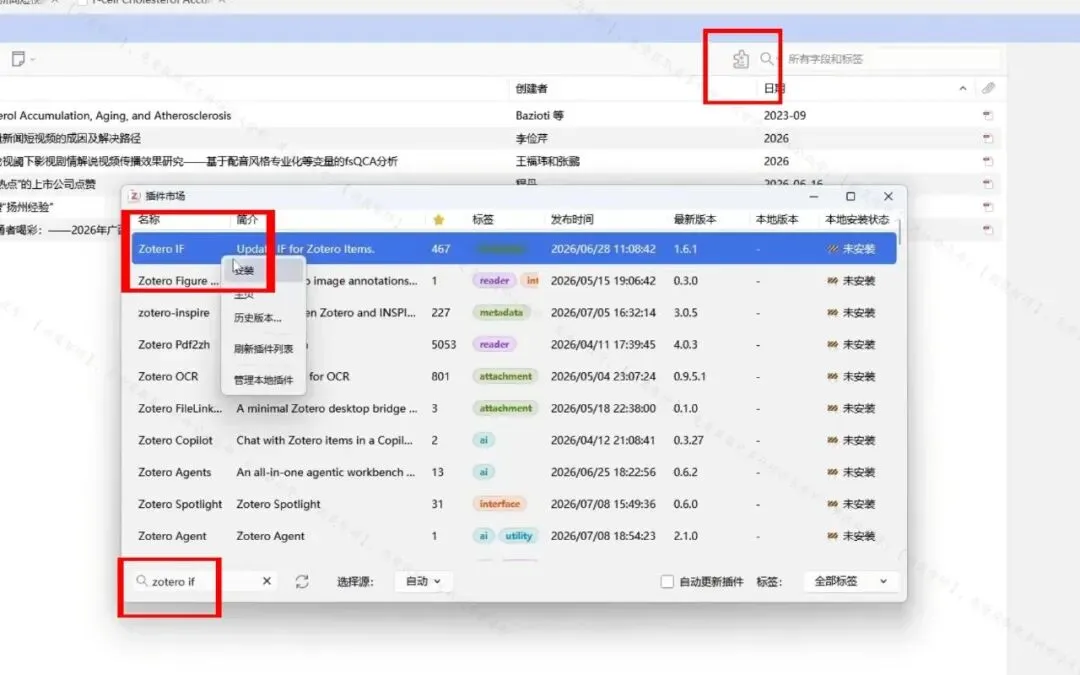
Task: Click the metadata tag on zotero-inspire row
Action: pyautogui.click(x=501, y=313)
